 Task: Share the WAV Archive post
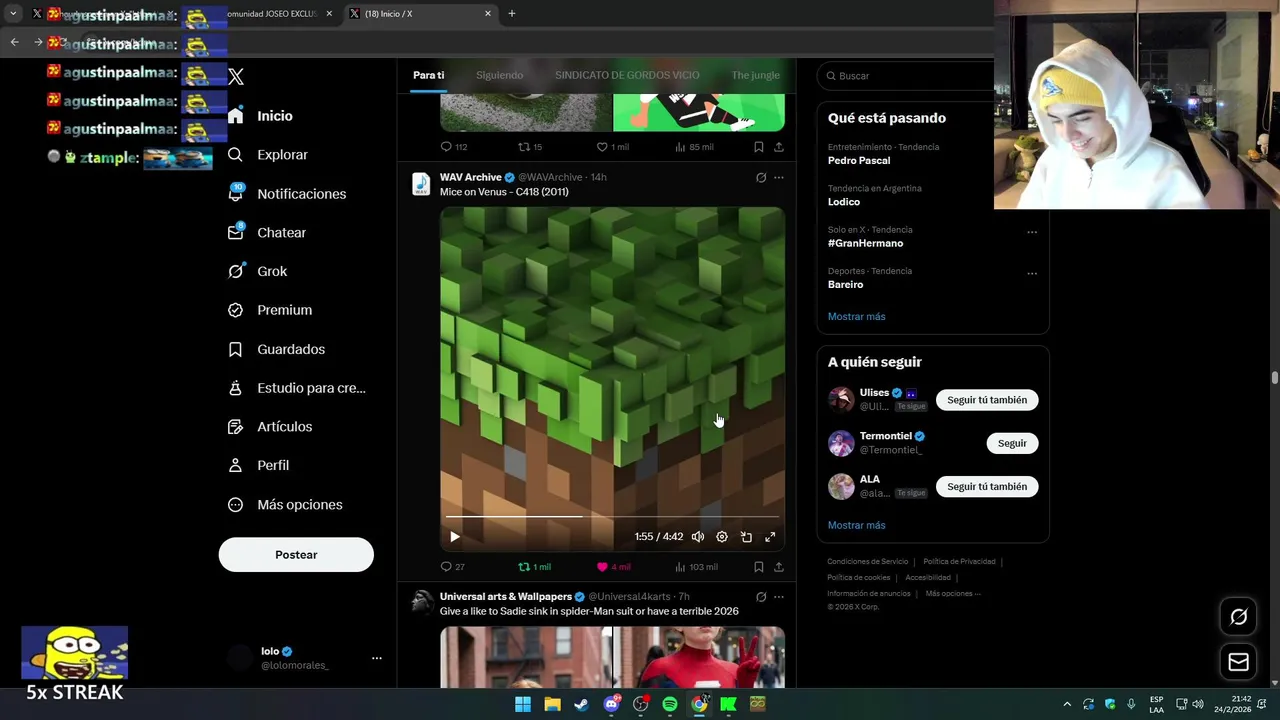tap(779, 567)
